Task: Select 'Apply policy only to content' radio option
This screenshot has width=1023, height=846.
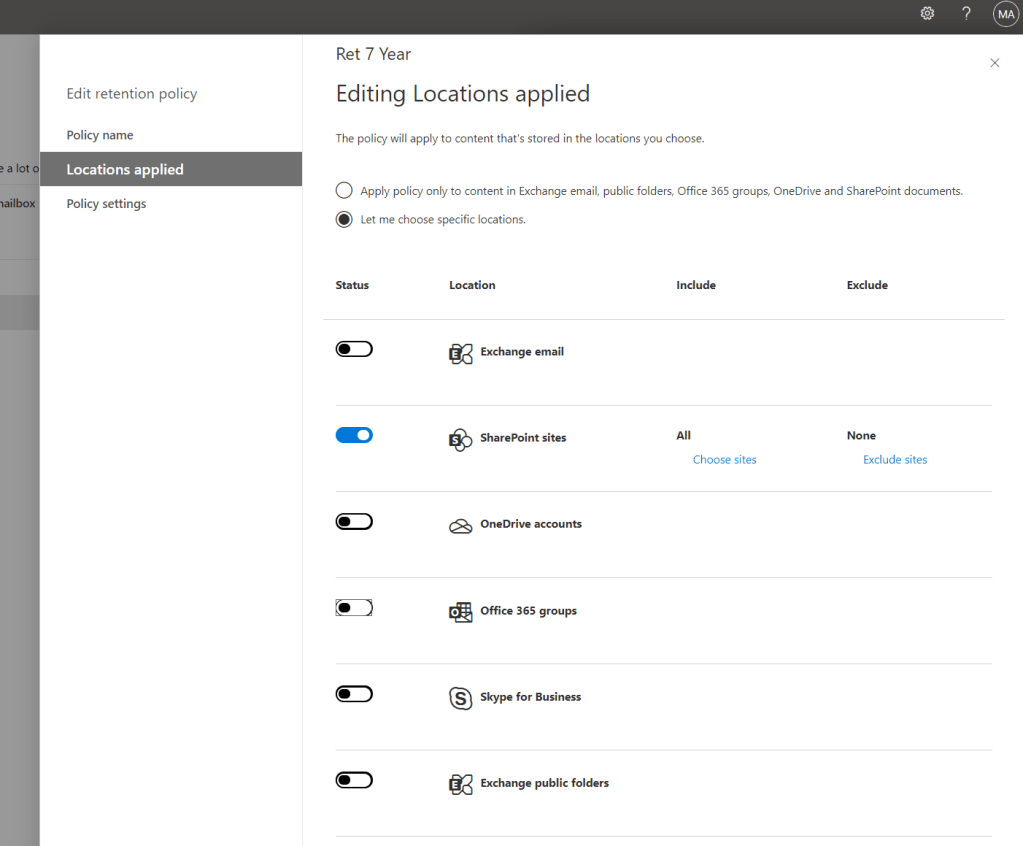Action: (x=344, y=191)
